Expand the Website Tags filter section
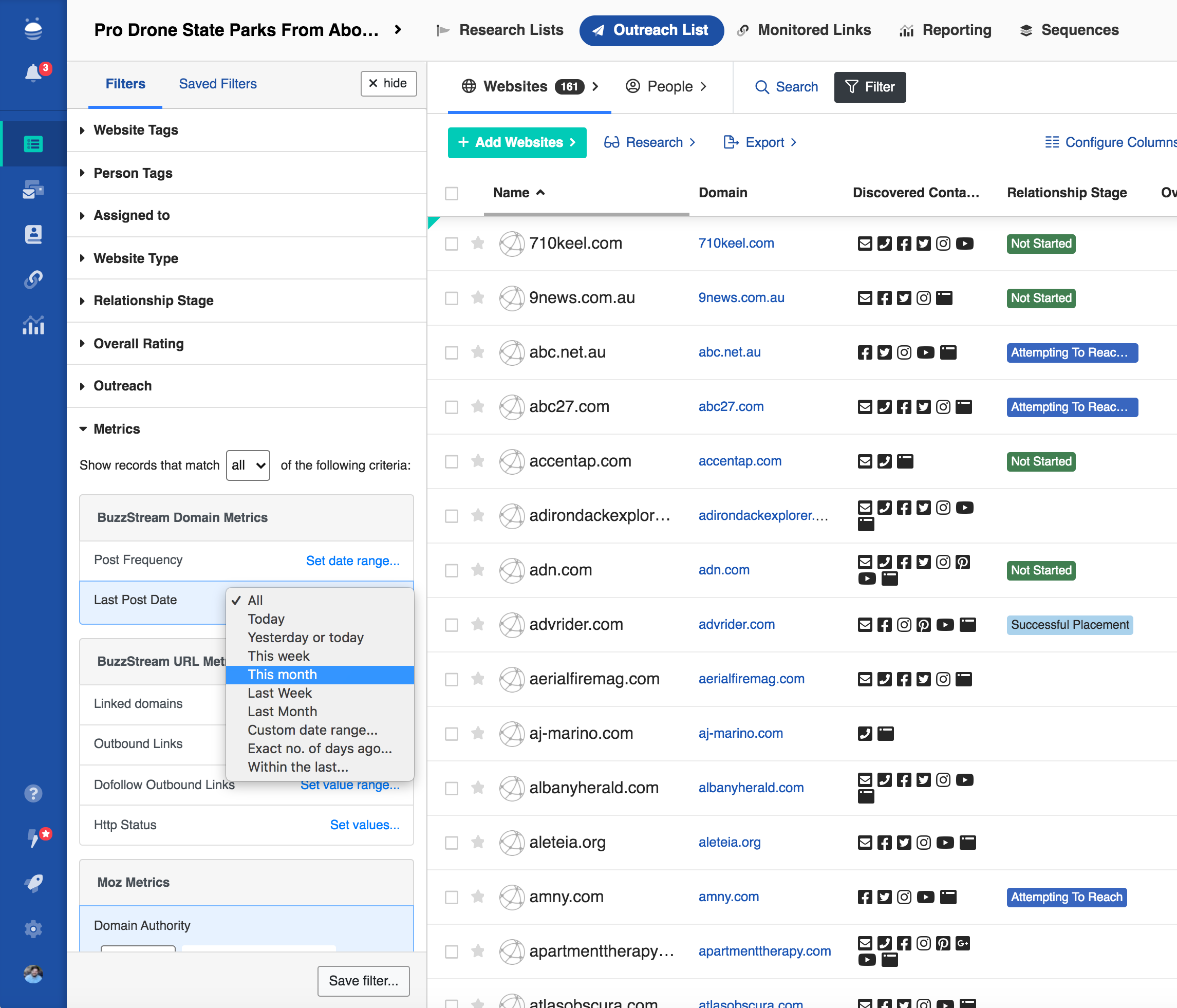The width and height of the screenshot is (1177, 1008). [135, 130]
